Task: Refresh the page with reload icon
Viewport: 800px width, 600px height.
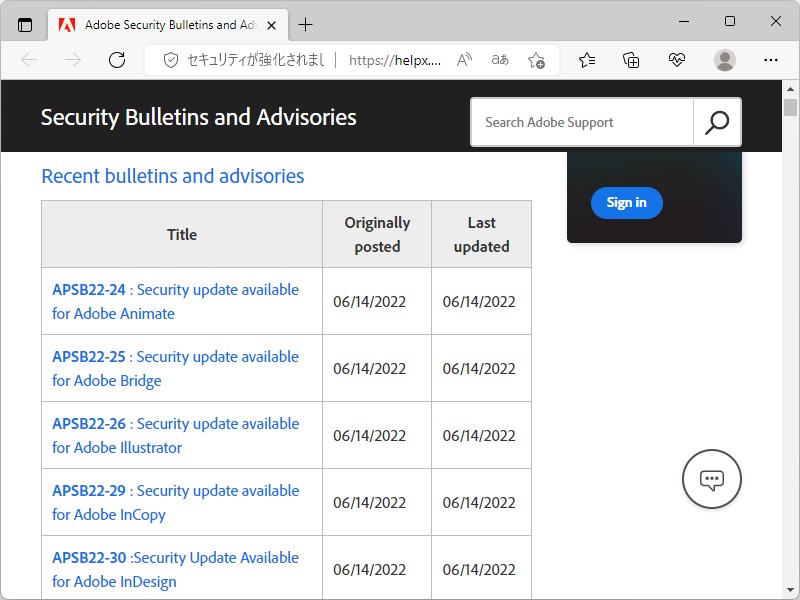Action: (117, 60)
